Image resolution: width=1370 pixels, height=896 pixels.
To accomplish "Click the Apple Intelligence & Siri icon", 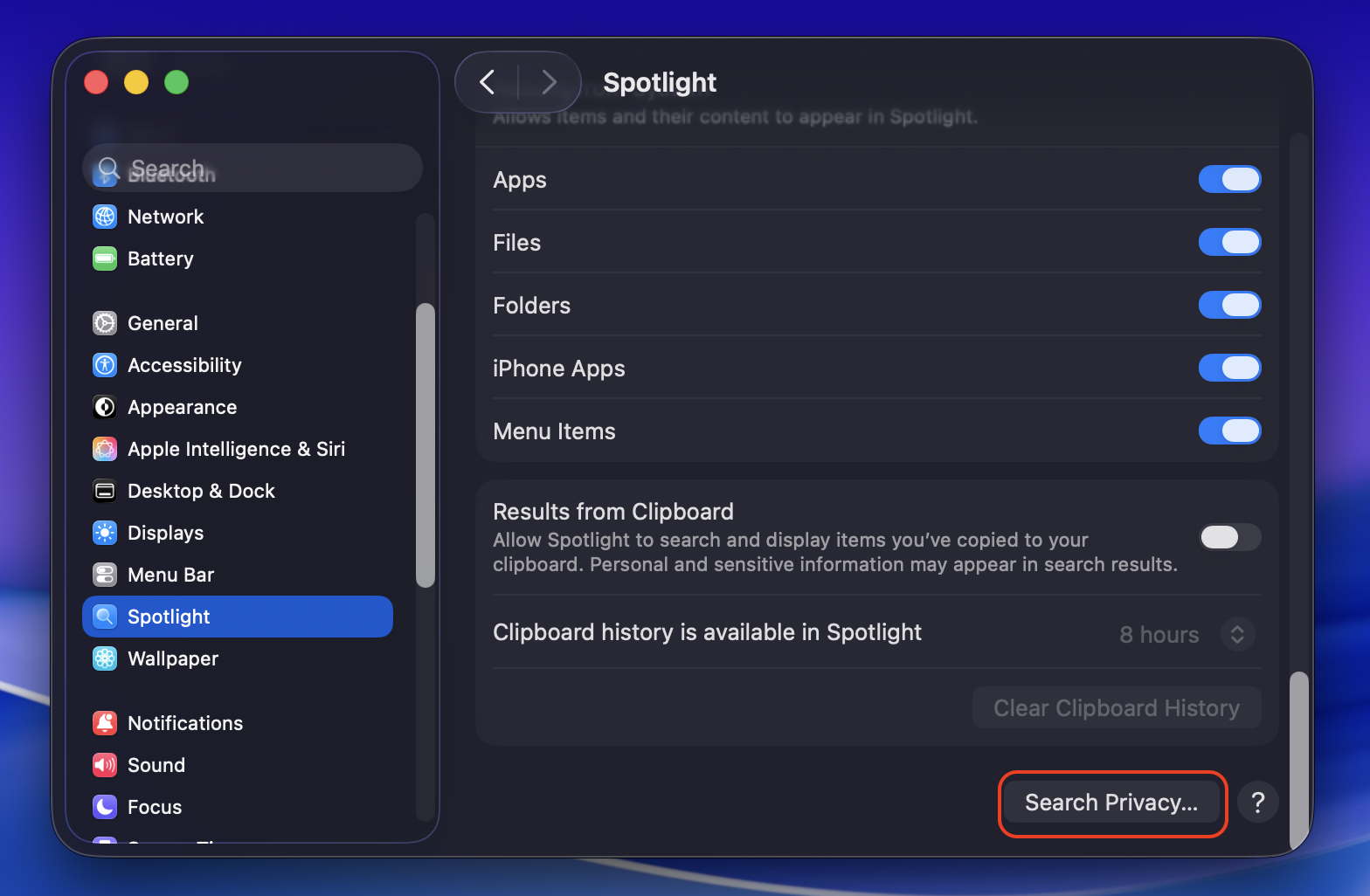I will (105, 449).
